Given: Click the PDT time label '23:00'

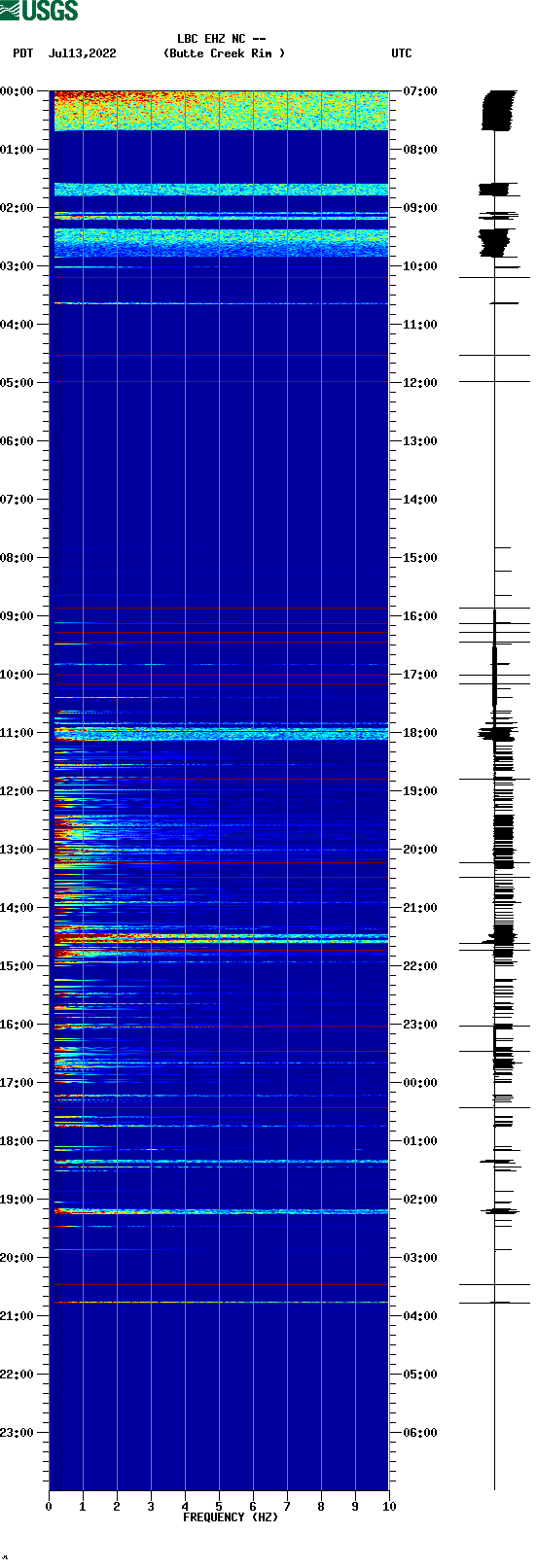Looking at the screenshot, I should (17, 1433).
